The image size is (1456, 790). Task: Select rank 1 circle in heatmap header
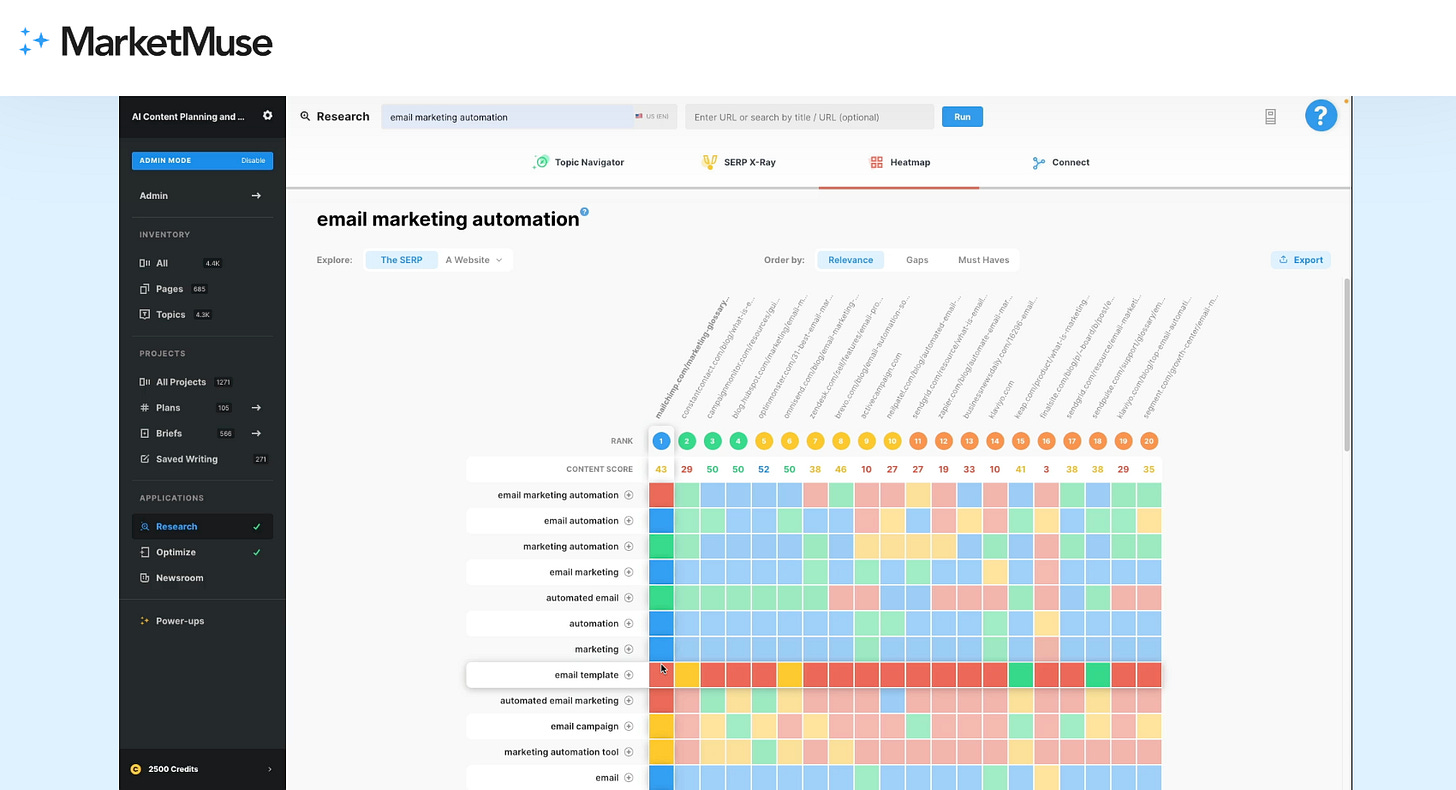661,441
